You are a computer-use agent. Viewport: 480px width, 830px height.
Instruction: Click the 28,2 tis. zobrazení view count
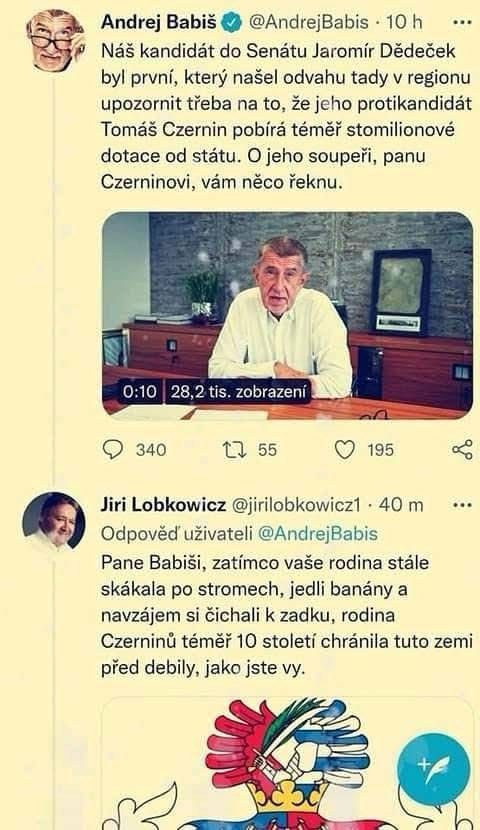239,392
